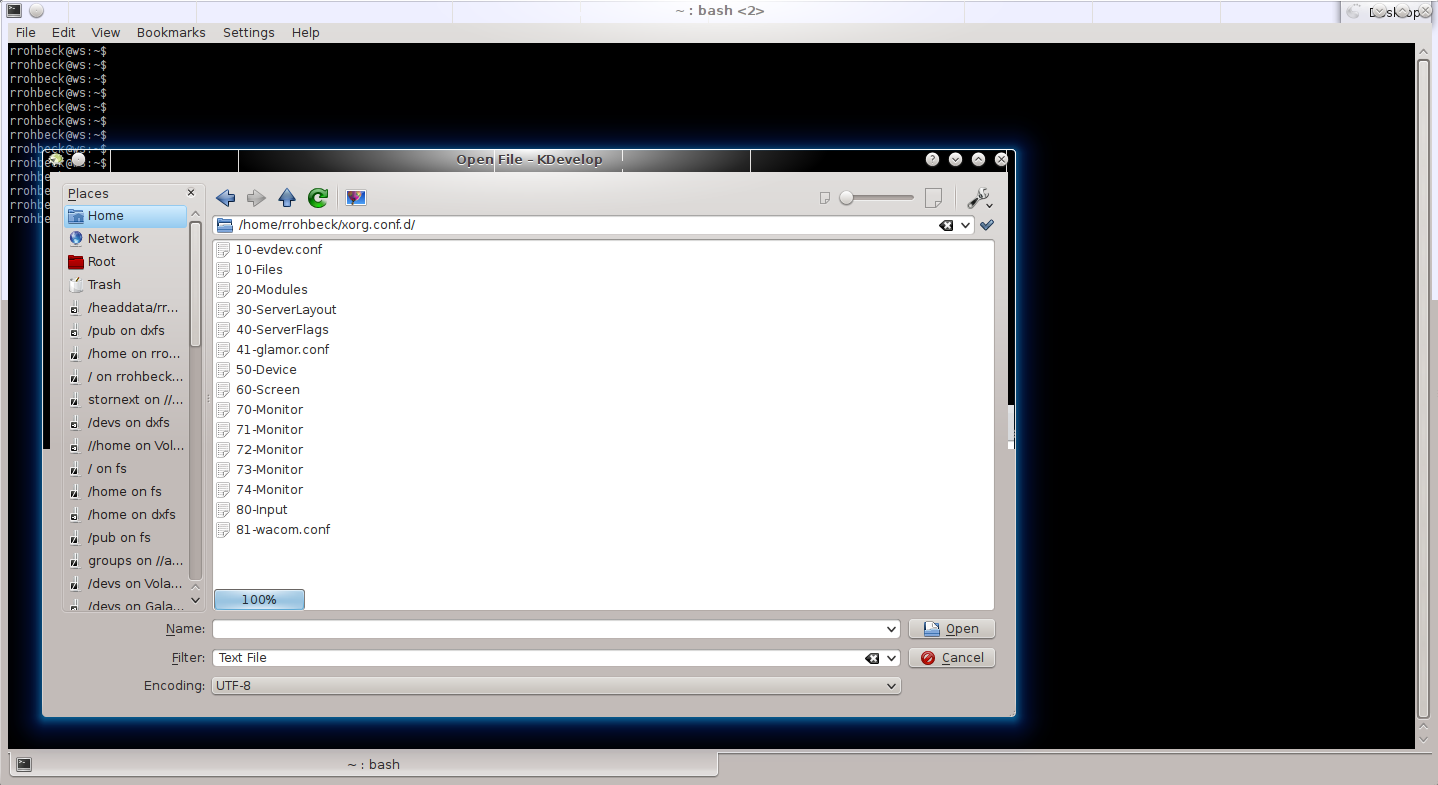
Task: Go up to the parent folder
Action: [287, 198]
